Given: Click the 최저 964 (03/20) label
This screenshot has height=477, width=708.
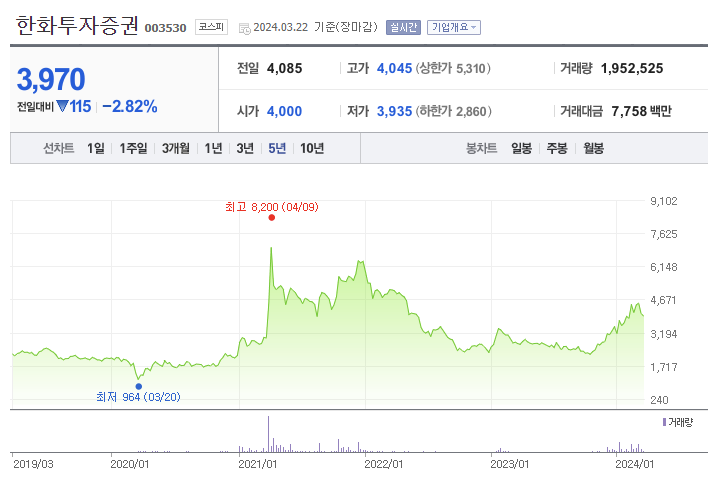Looking at the screenshot, I should tap(138, 397).
